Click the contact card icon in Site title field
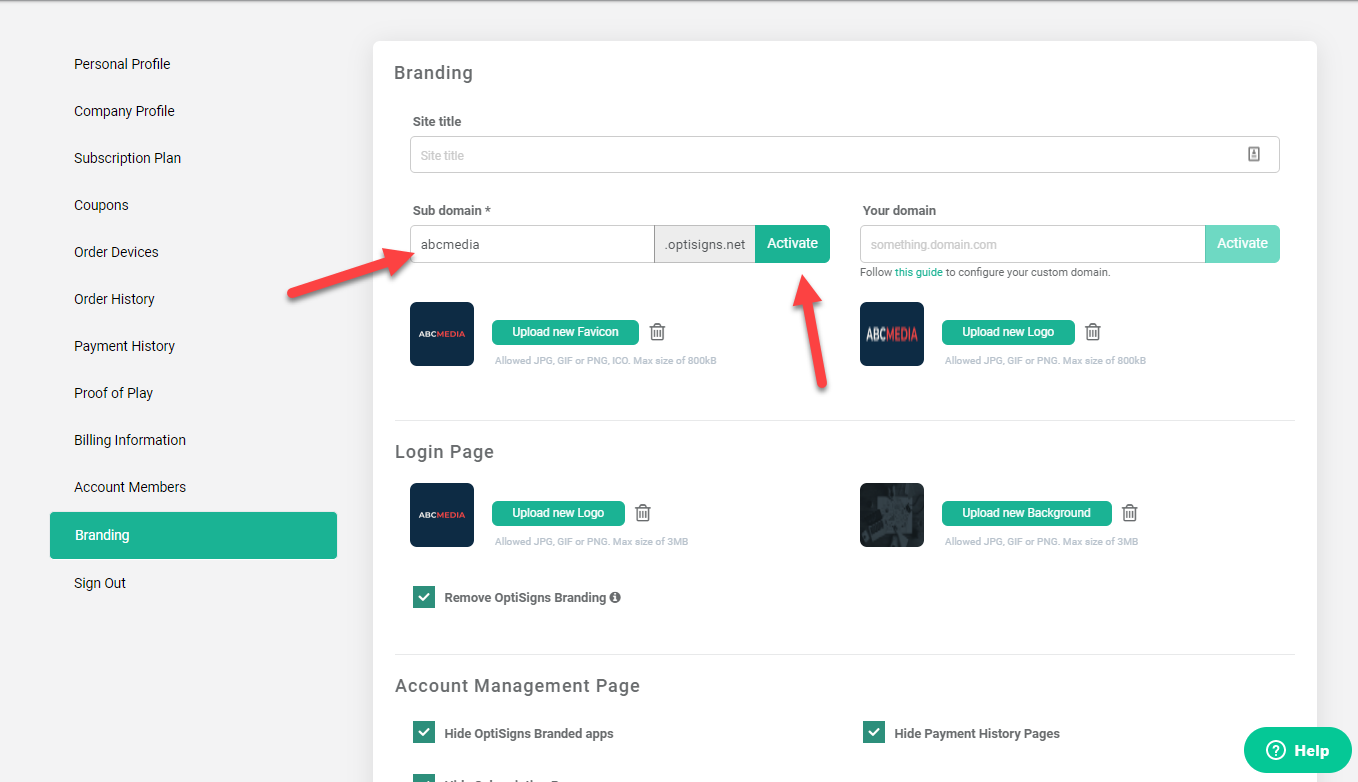Viewport: 1358px width, 782px height. pyautogui.click(x=1254, y=154)
